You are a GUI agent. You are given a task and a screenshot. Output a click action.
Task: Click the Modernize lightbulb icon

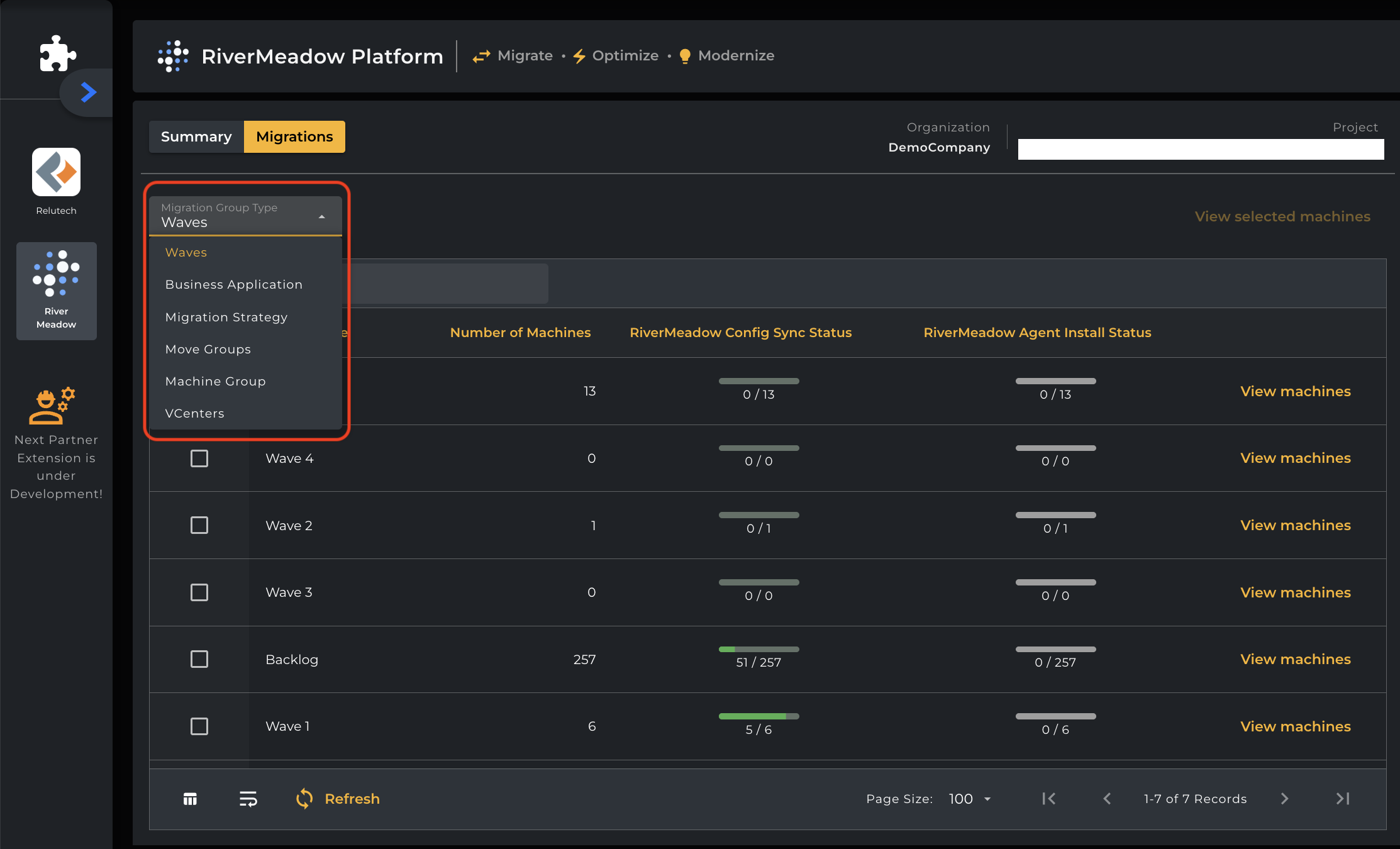tap(685, 57)
